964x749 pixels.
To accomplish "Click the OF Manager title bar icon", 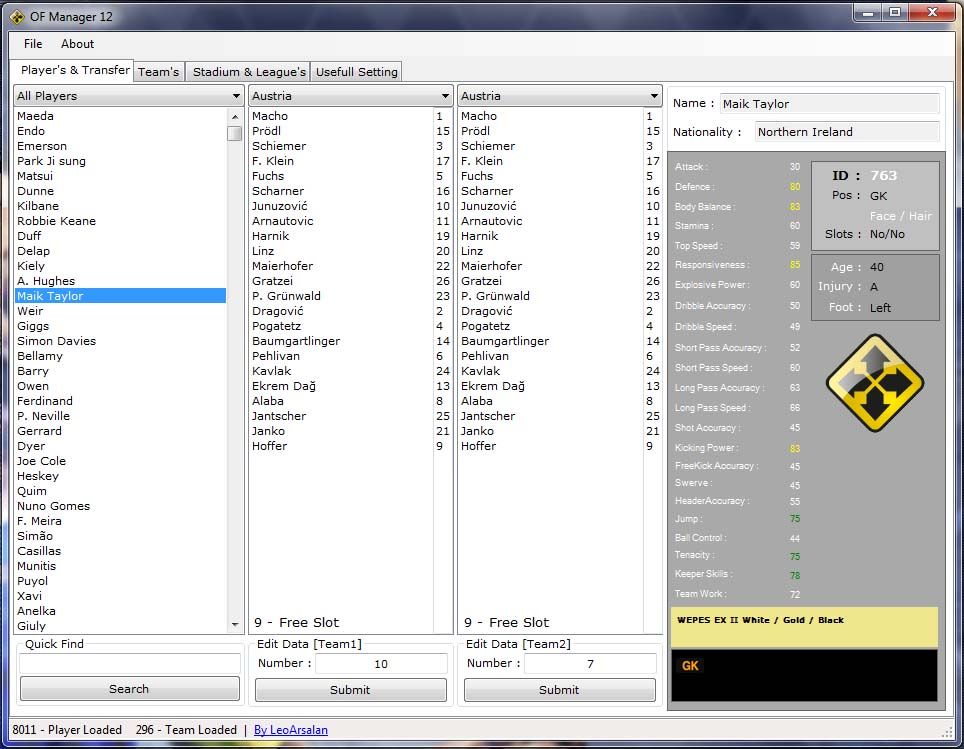I will [x=17, y=16].
